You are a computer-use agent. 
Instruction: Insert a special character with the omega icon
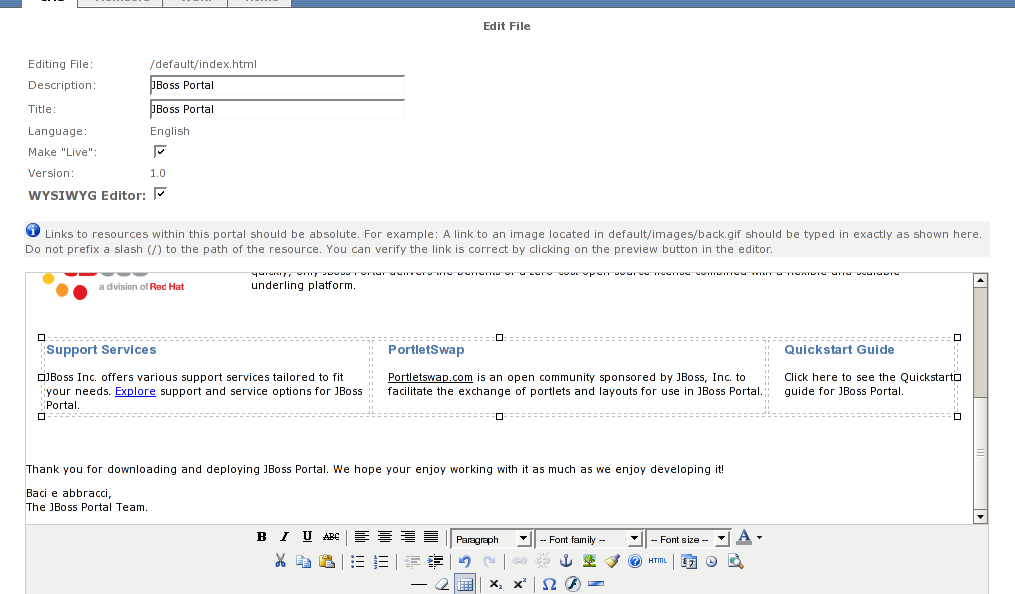(549, 585)
